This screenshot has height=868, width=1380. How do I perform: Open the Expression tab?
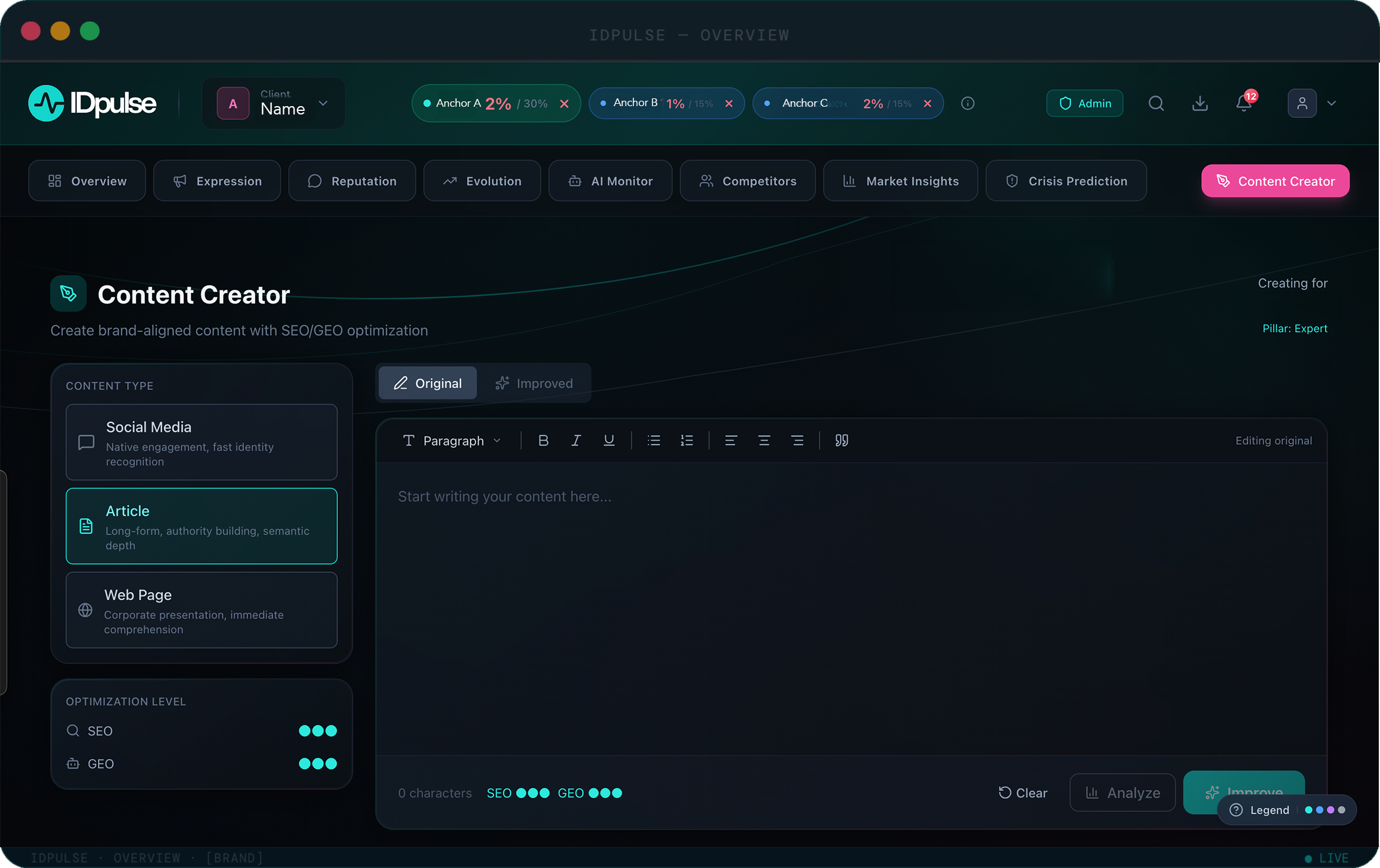tap(217, 181)
